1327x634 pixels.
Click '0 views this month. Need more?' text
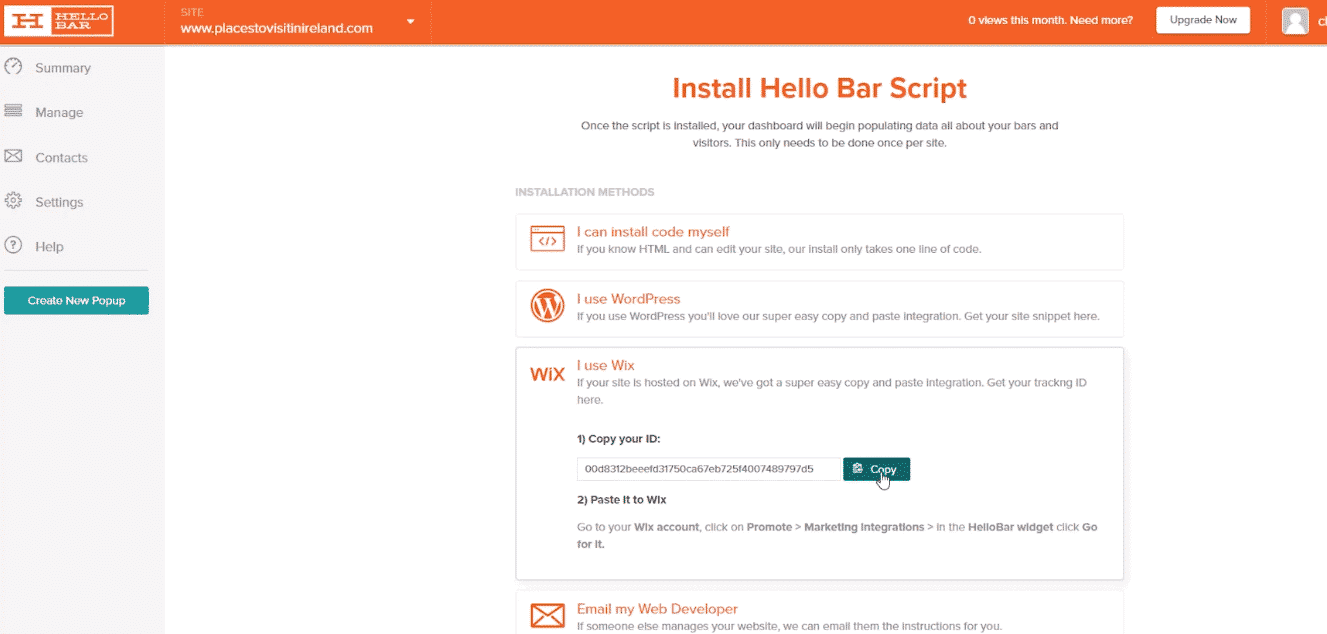(x=1050, y=20)
